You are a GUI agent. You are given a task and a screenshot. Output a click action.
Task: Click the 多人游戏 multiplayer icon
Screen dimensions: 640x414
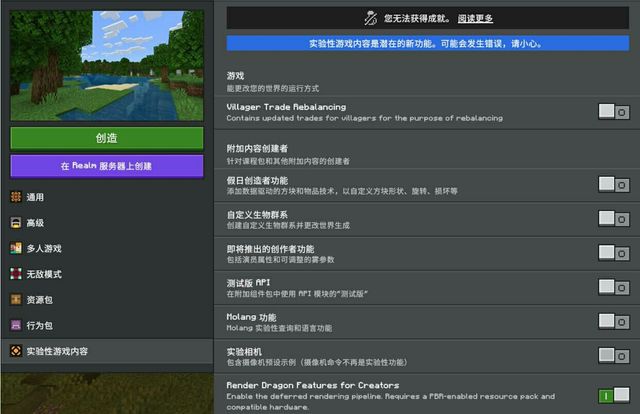(16, 248)
